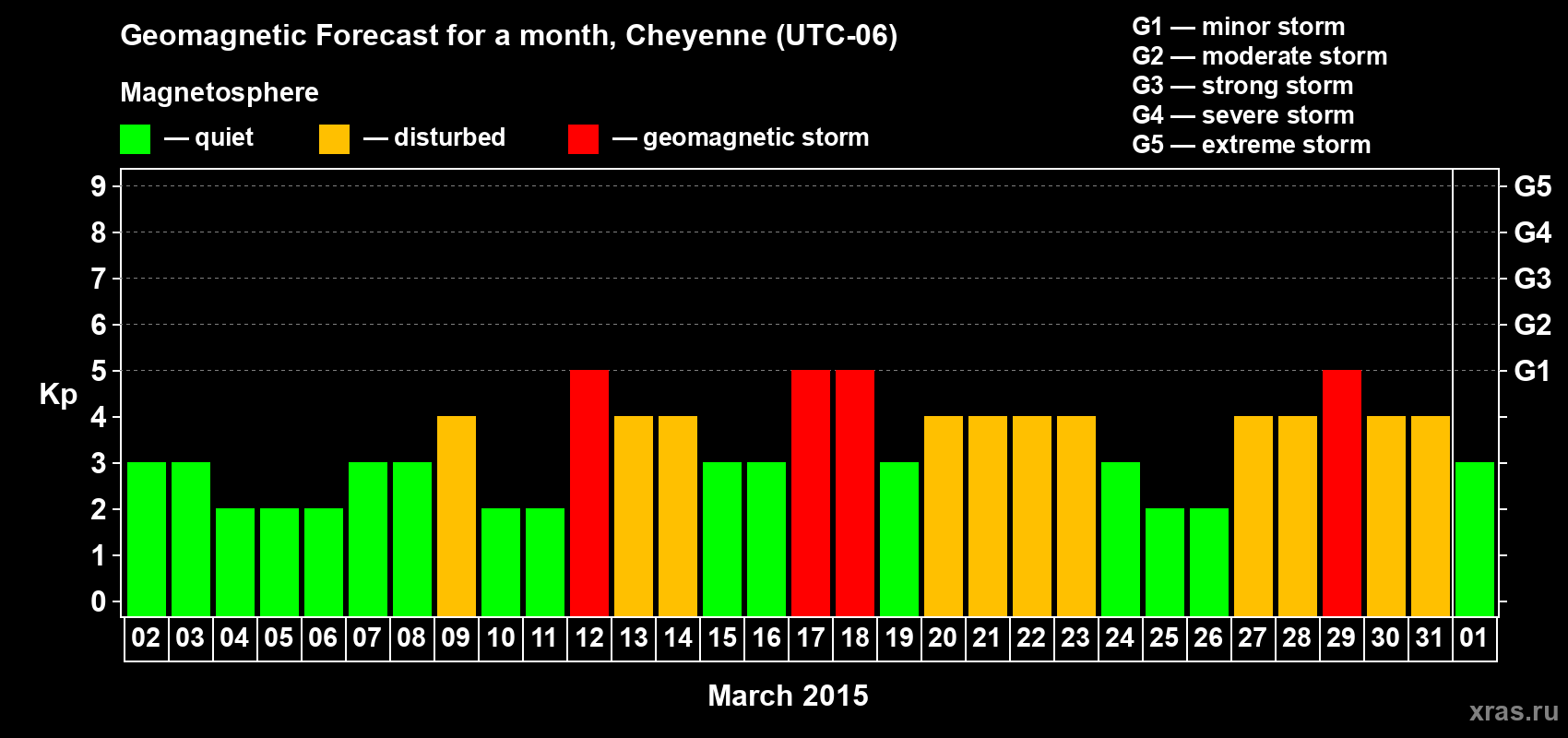1568x738 pixels.
Task: Select the orange bar for March 22
Action: [x=1032, y=516]
